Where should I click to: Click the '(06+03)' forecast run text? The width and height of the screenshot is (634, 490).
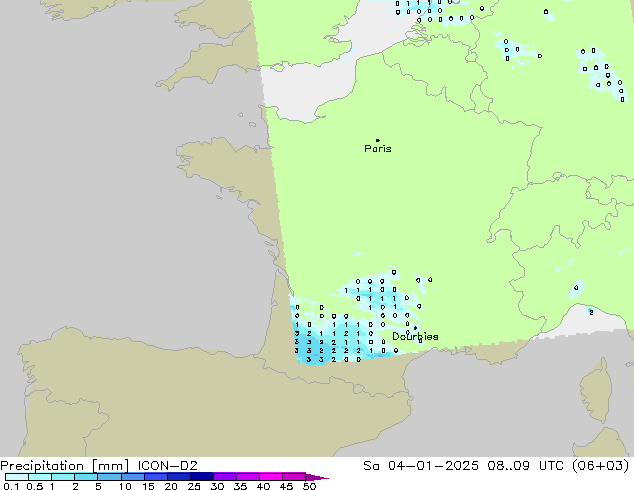tap(601, 466)
